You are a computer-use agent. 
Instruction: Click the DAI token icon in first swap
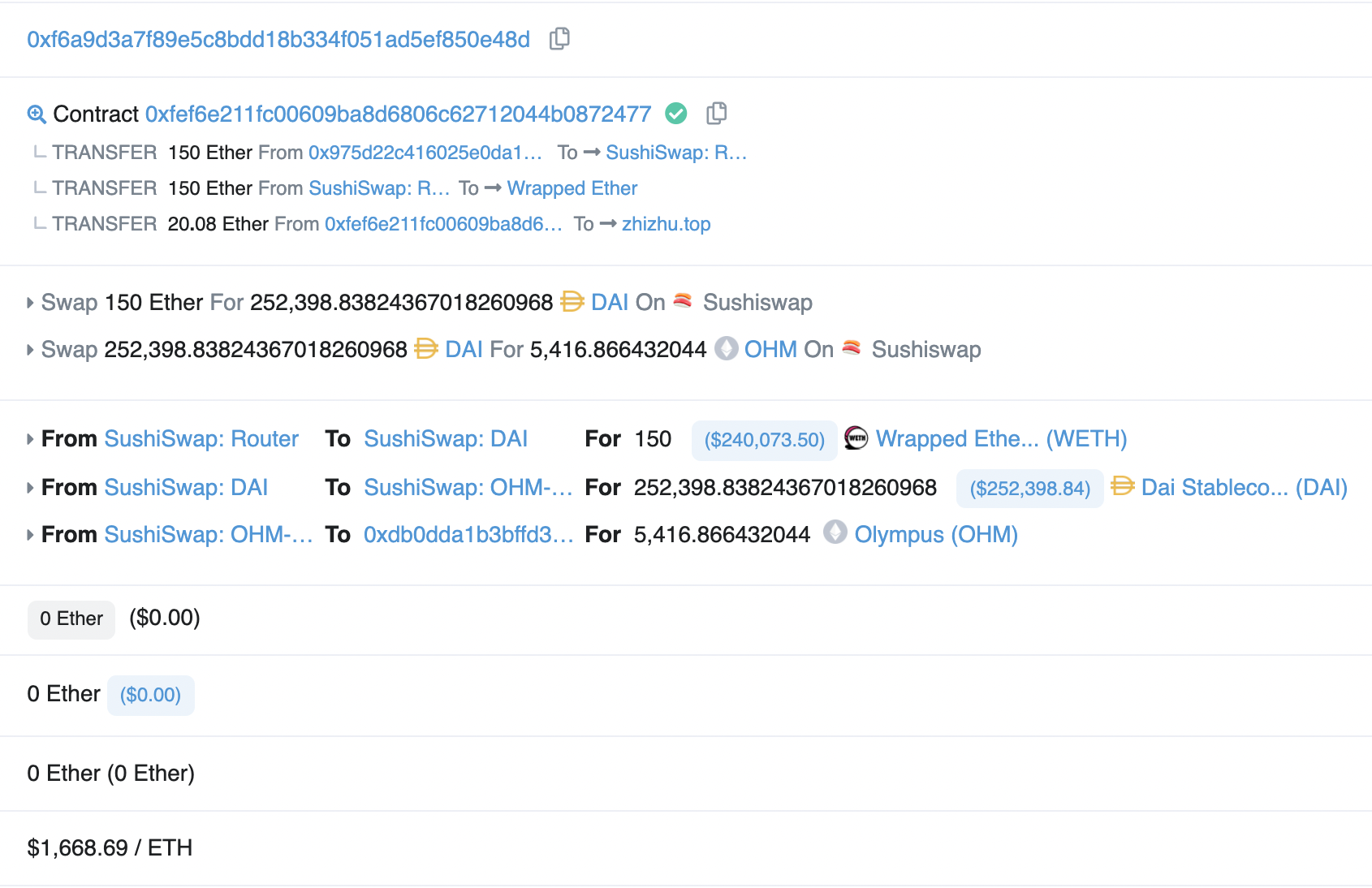[x=572, y=302]
